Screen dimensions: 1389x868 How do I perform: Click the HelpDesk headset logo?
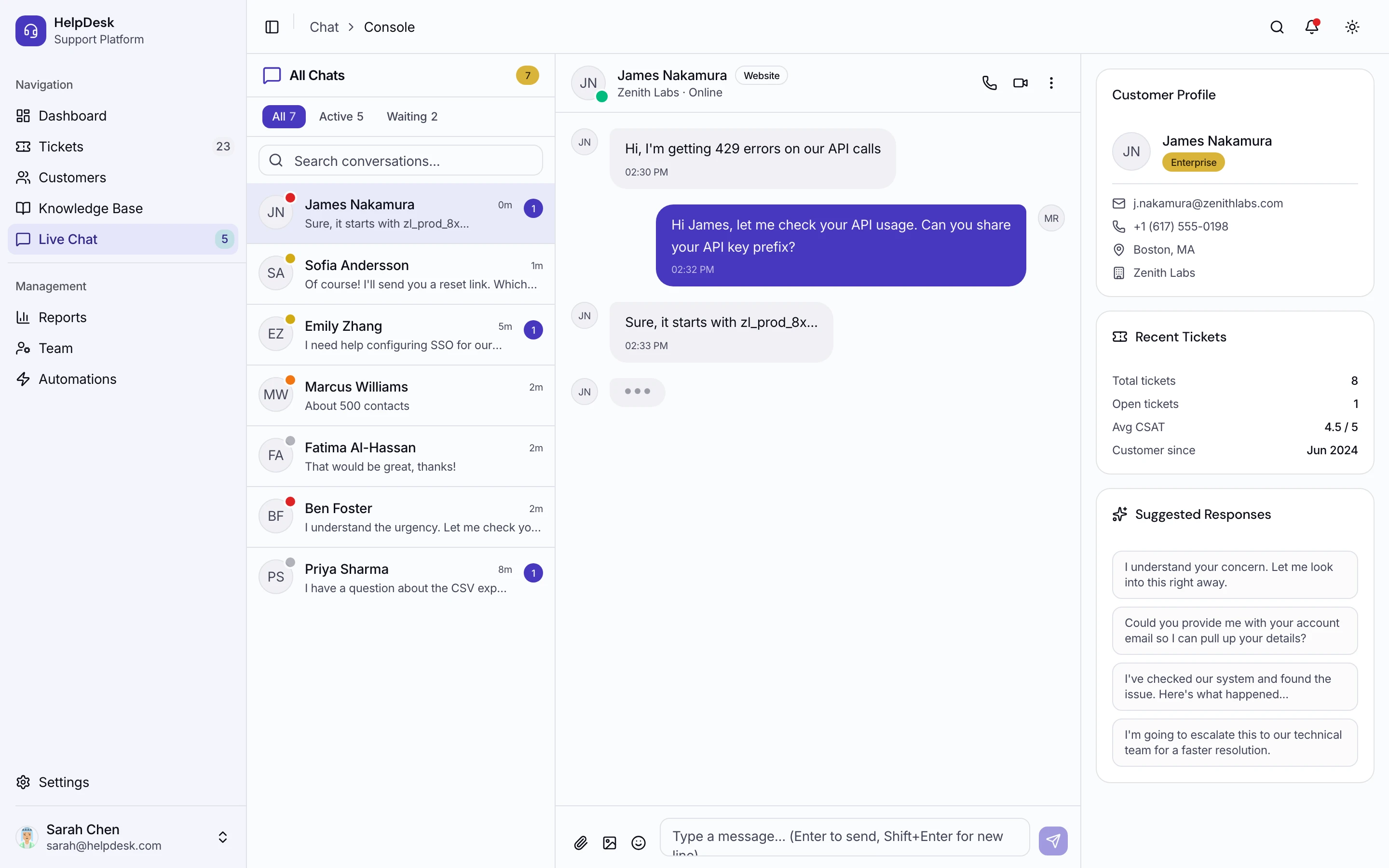(x=31, y=31)
